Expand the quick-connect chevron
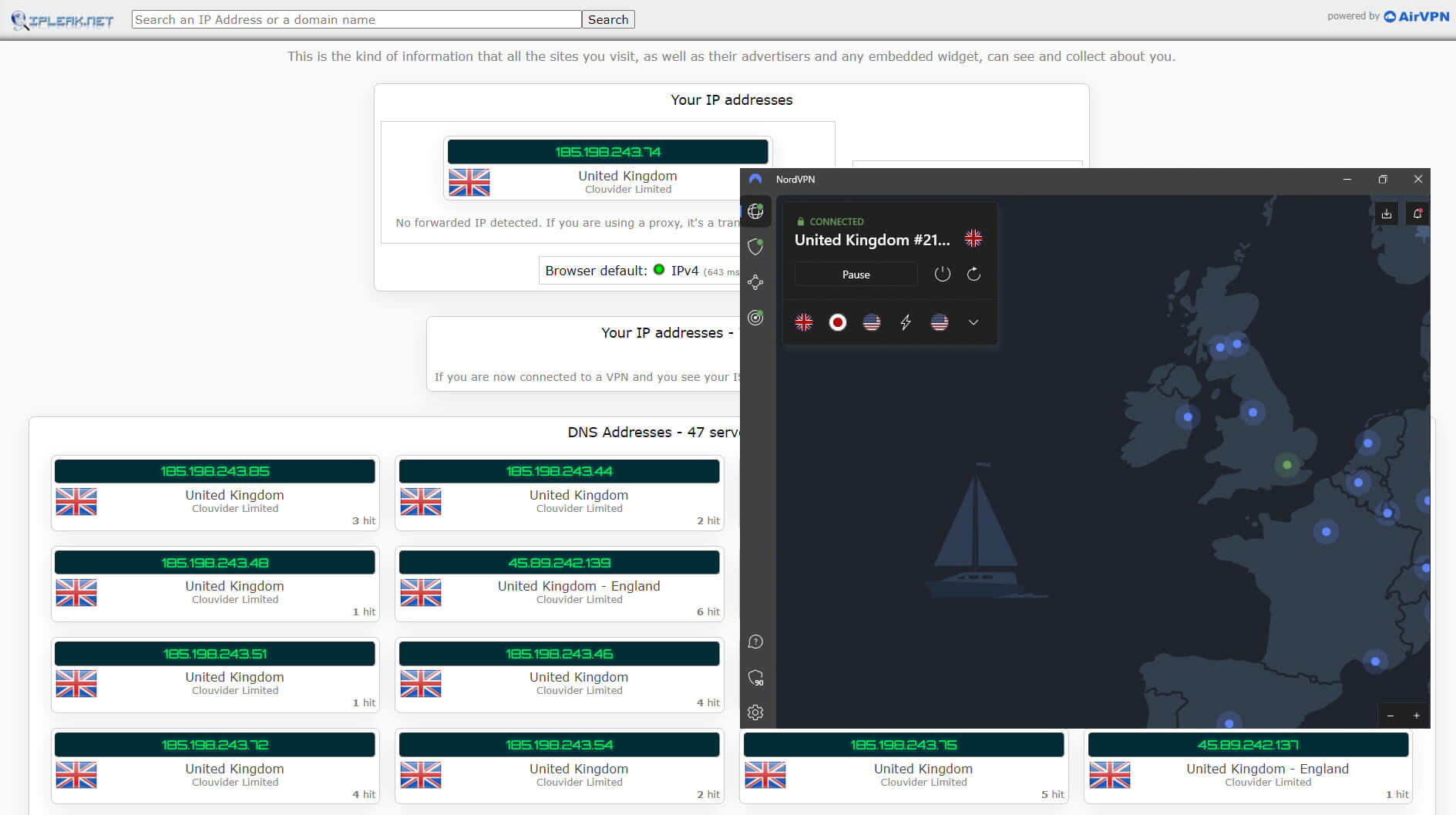 973,322
